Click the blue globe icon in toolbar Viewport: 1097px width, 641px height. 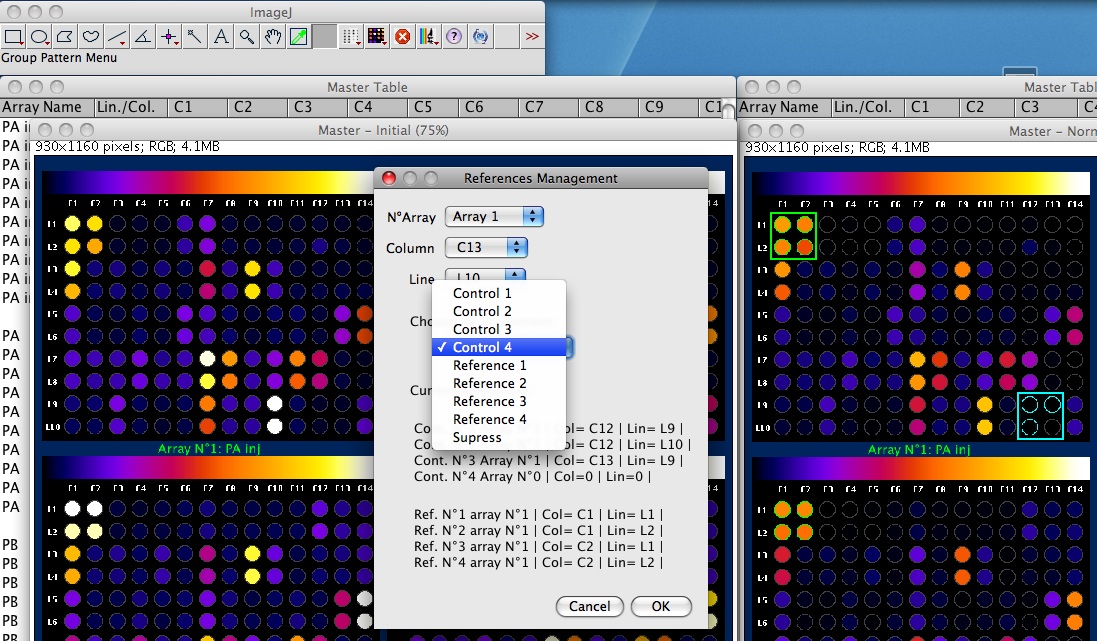click(480, 36)
